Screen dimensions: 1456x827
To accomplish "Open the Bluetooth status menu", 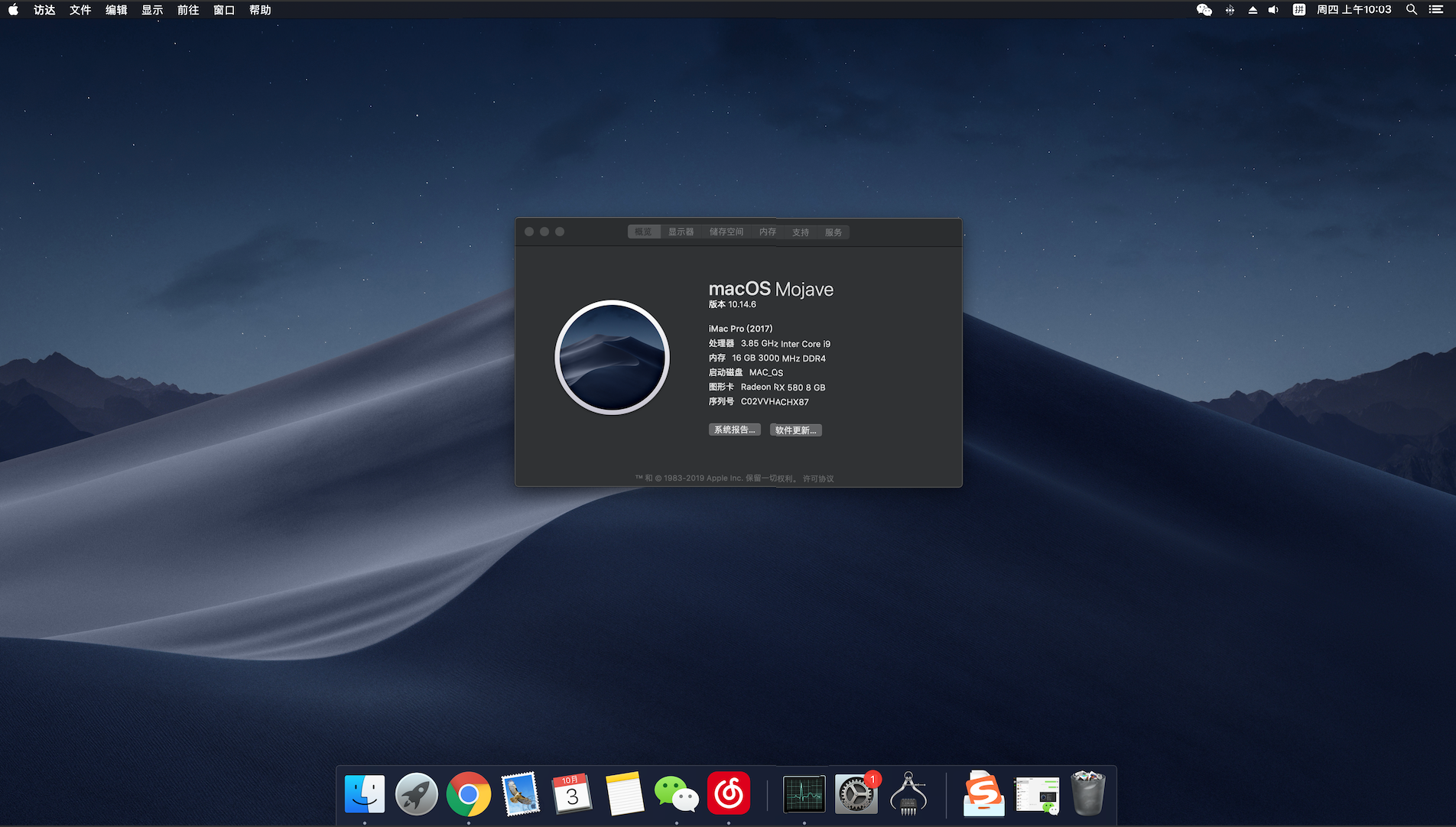I will pyautogui.click(x=1230, y=10).
